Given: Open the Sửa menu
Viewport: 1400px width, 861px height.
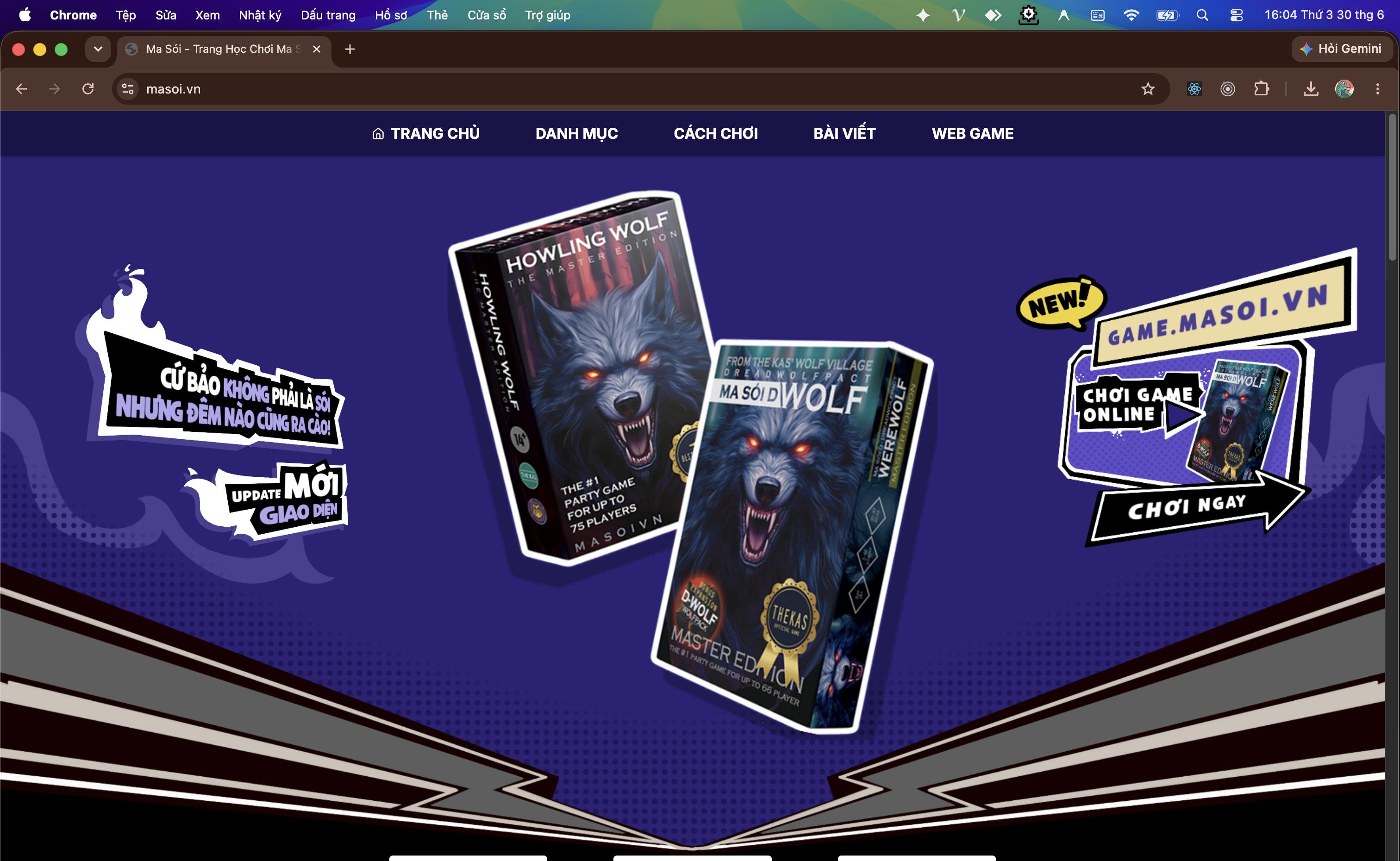Looking at the screenshot, I should 166,15.
